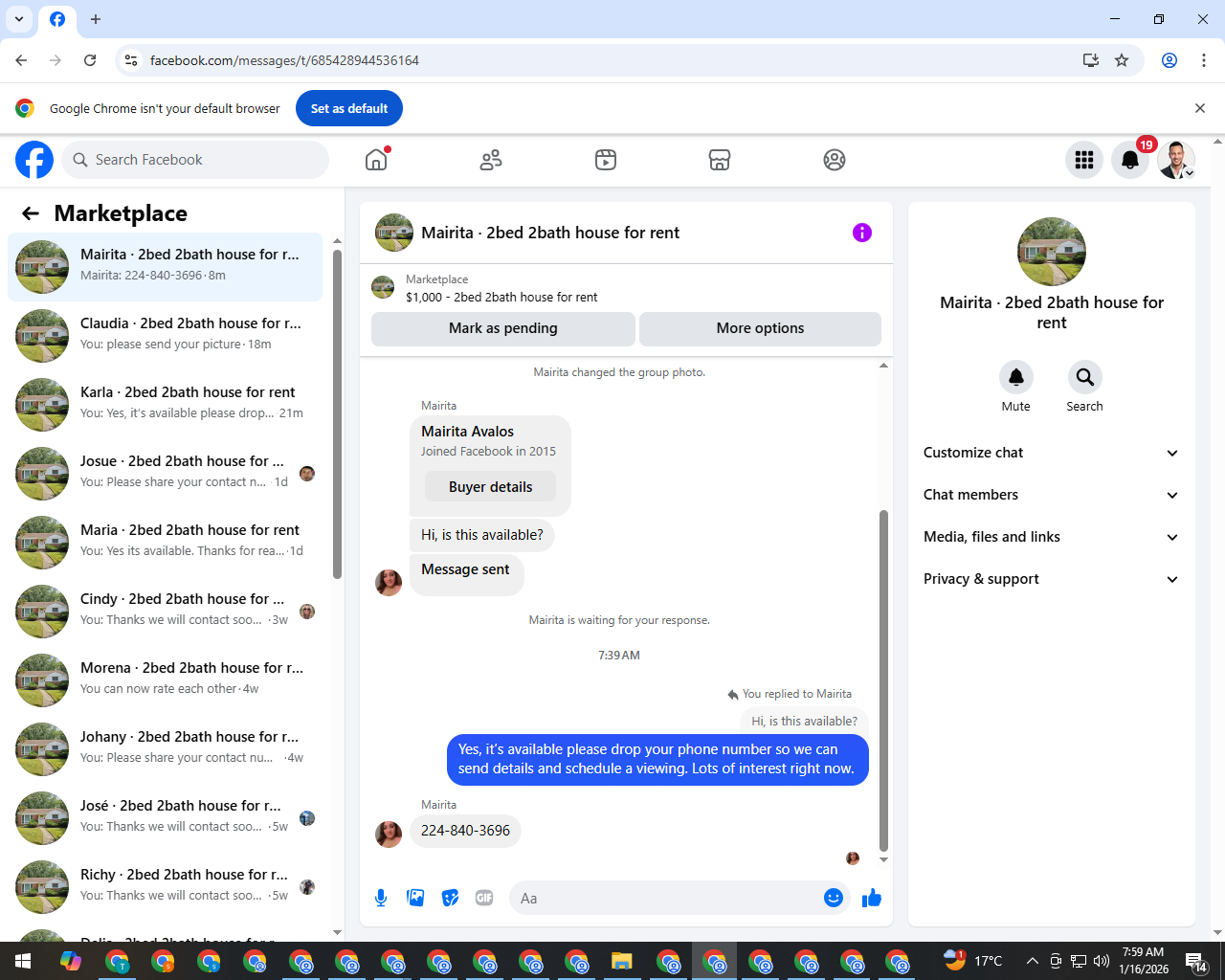Screen dimensions: 1225x980
Task: Open the Video/Reels icon in top navigation
Action: pos(606,160)
